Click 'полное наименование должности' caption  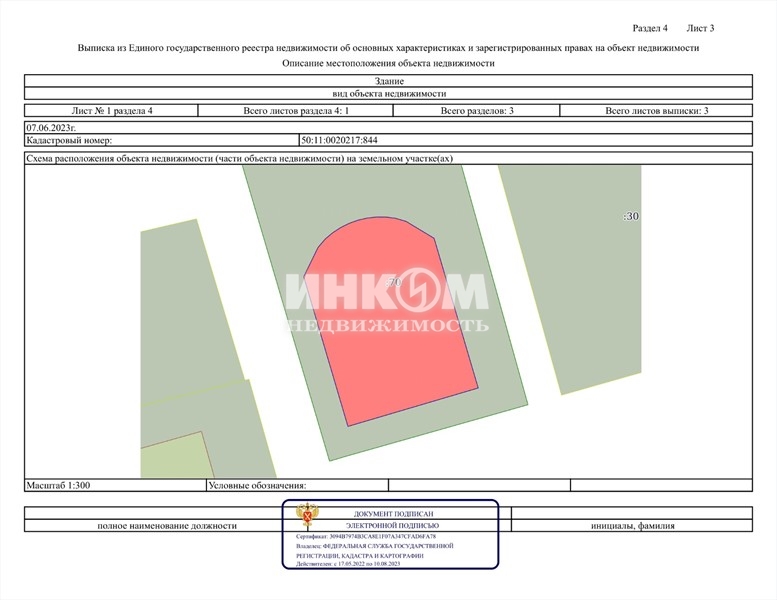coord(167,526)
